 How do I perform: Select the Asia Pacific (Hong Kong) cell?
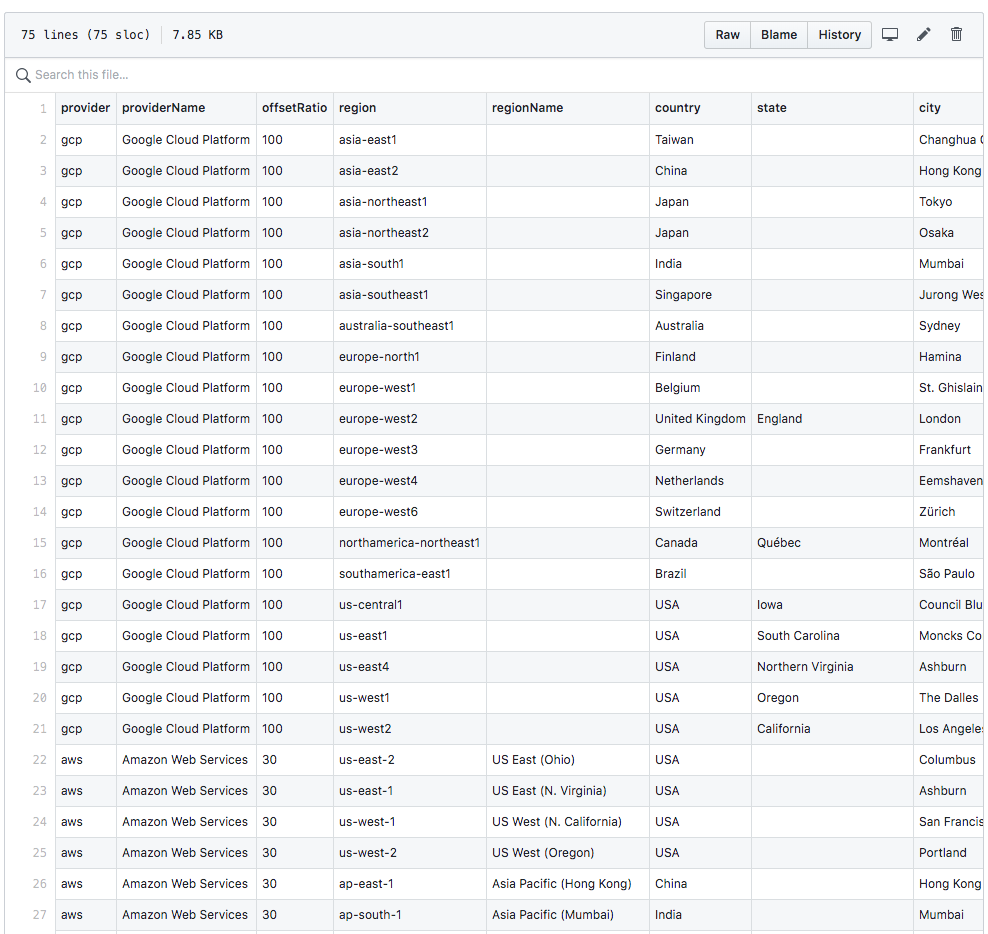point(568,884)
